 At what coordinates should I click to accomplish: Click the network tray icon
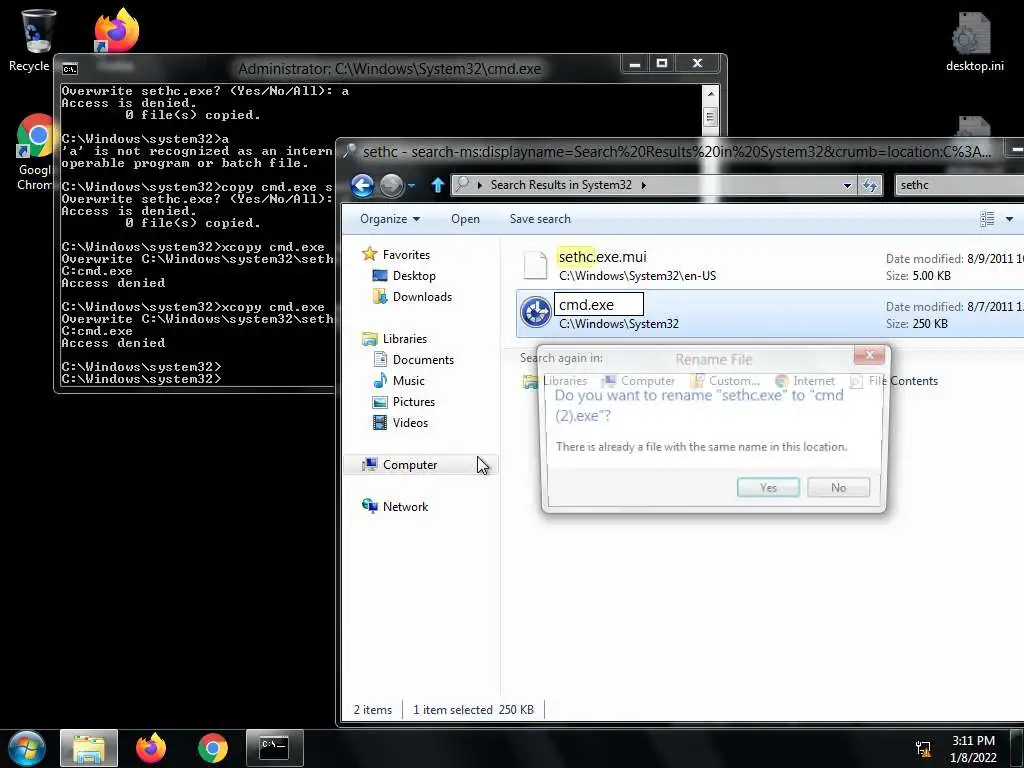pos(923,749)
